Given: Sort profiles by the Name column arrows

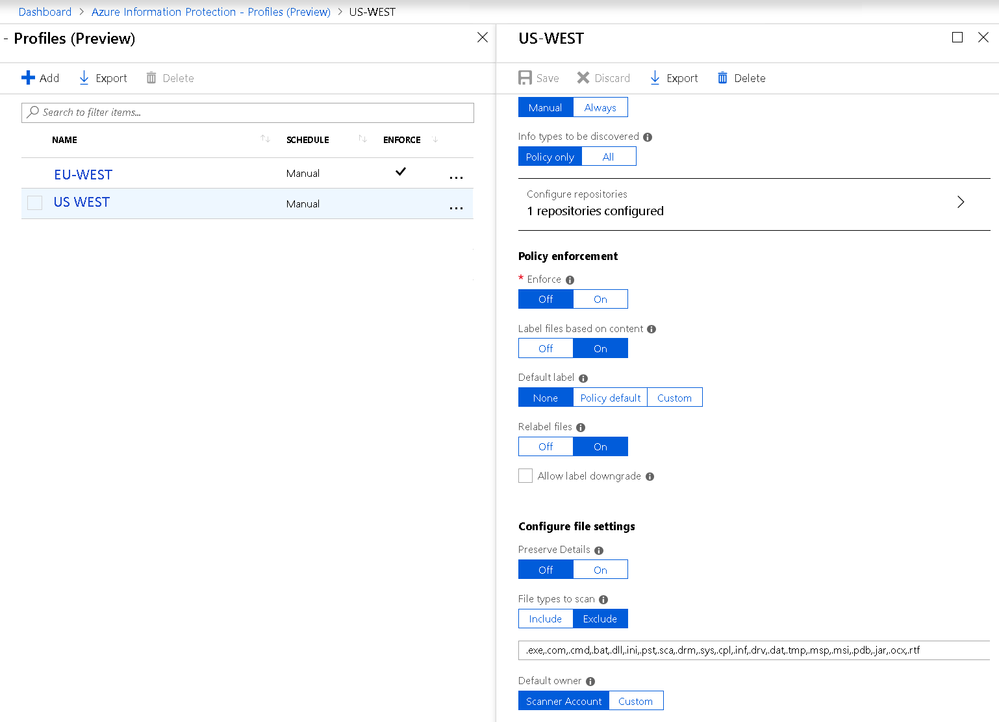Looking at the screenshot, I should 265,139.
